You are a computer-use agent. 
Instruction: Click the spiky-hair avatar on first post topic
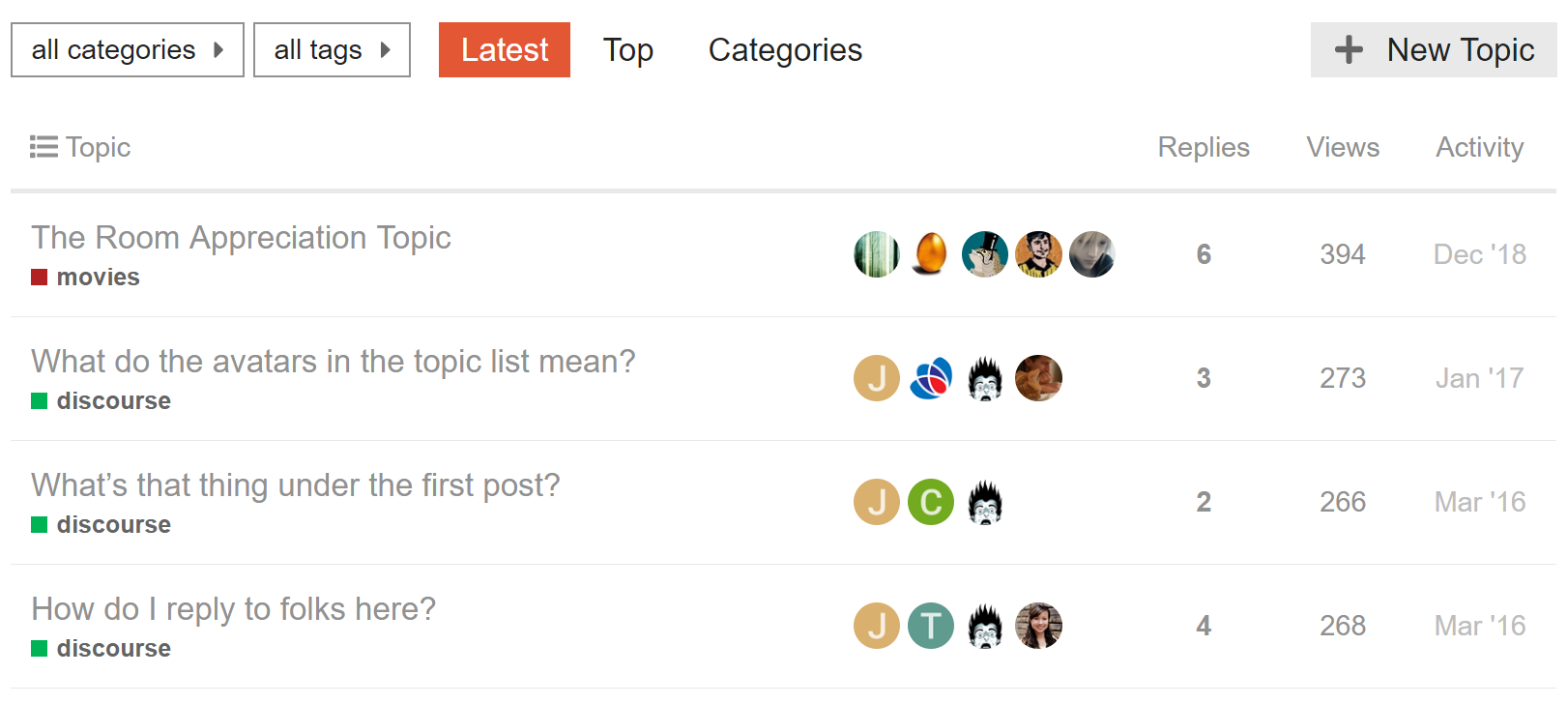pyautogui.click(x=984, y=502)
